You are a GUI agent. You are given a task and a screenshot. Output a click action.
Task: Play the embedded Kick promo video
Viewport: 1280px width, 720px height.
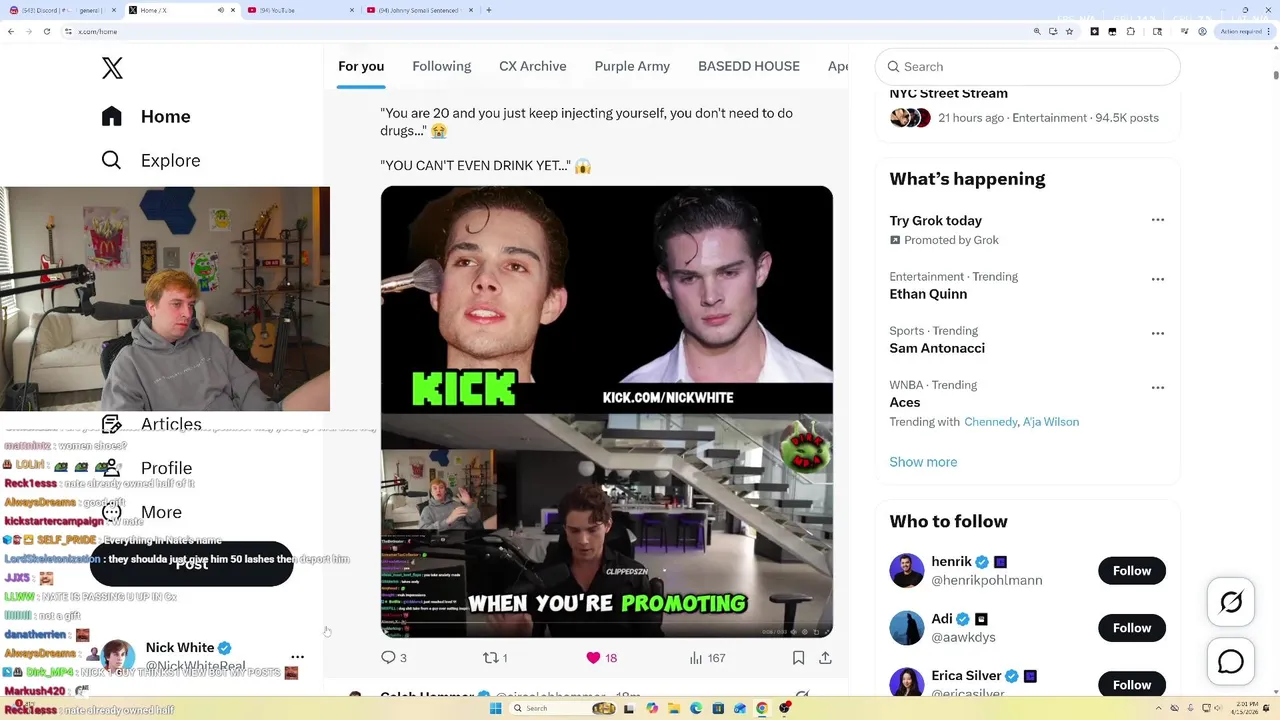(x=606, y=411)
